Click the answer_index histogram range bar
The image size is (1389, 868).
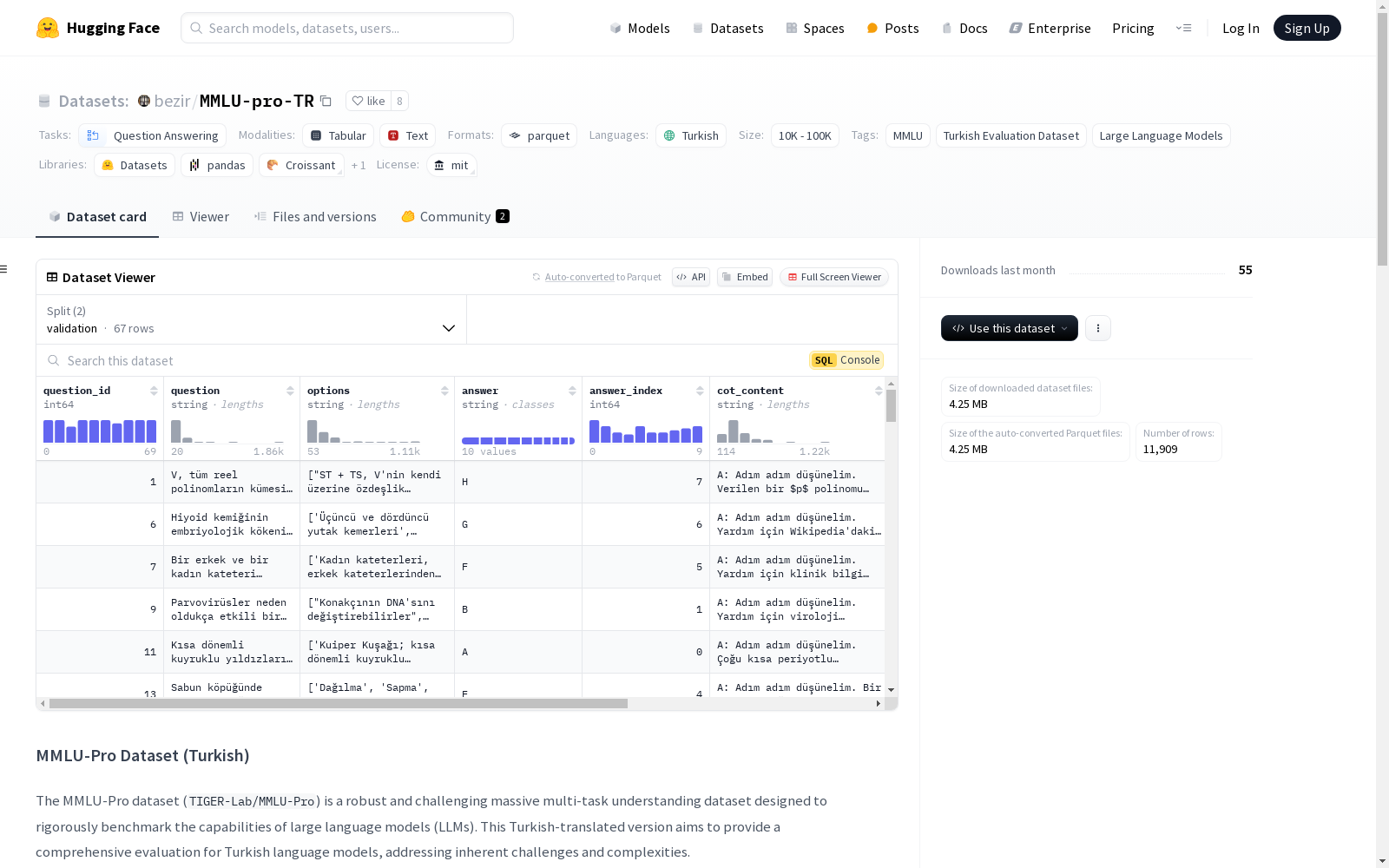[646, 431]
